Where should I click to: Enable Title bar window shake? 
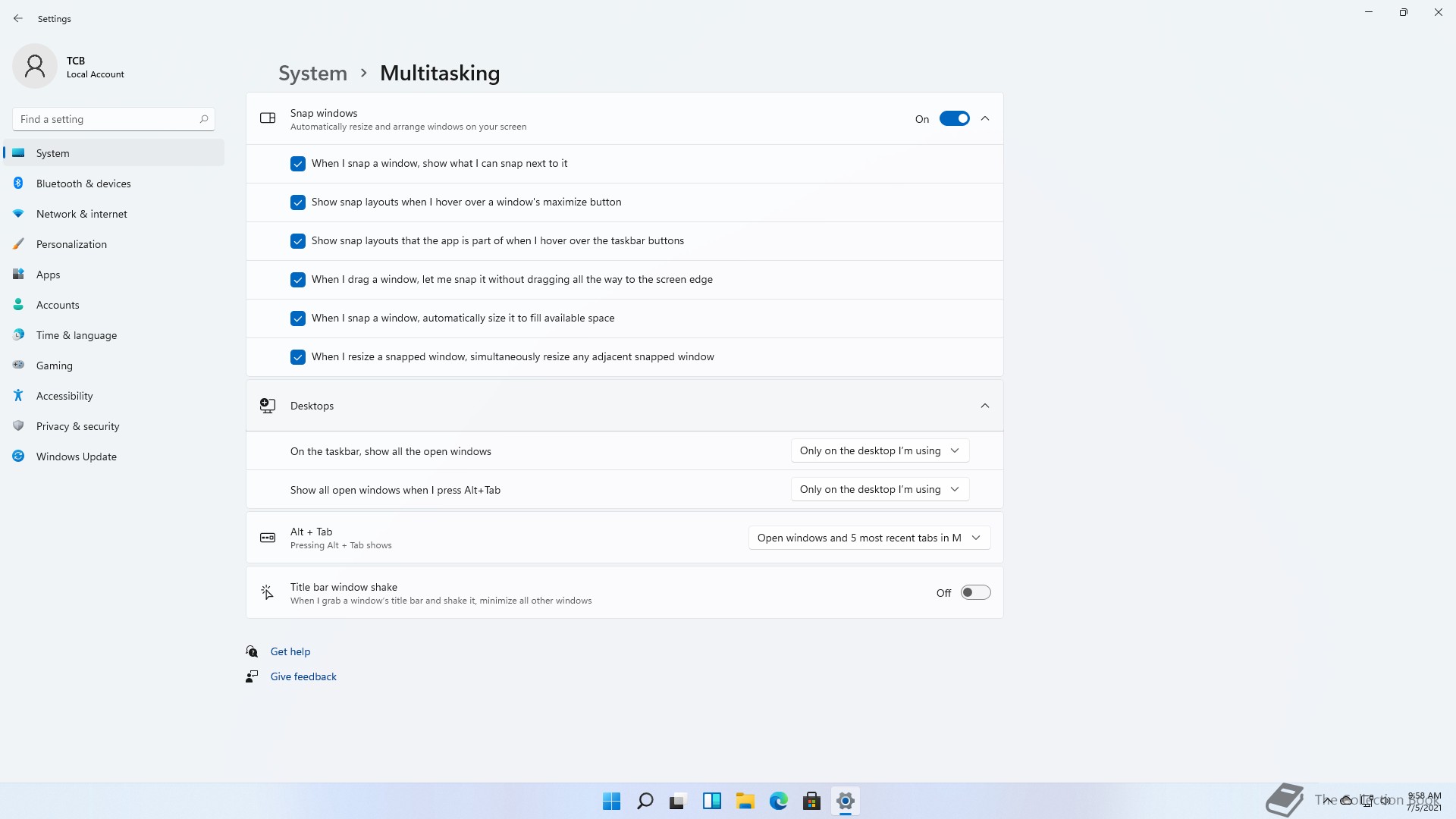pyautogui.click(x=975, y=592)
